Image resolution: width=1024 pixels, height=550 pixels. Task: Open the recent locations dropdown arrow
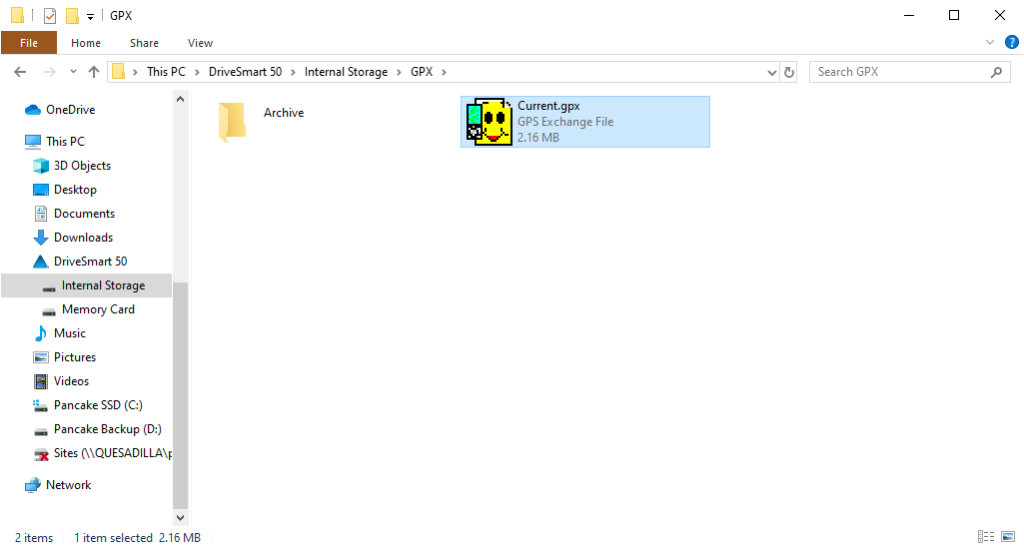point(73,72)
